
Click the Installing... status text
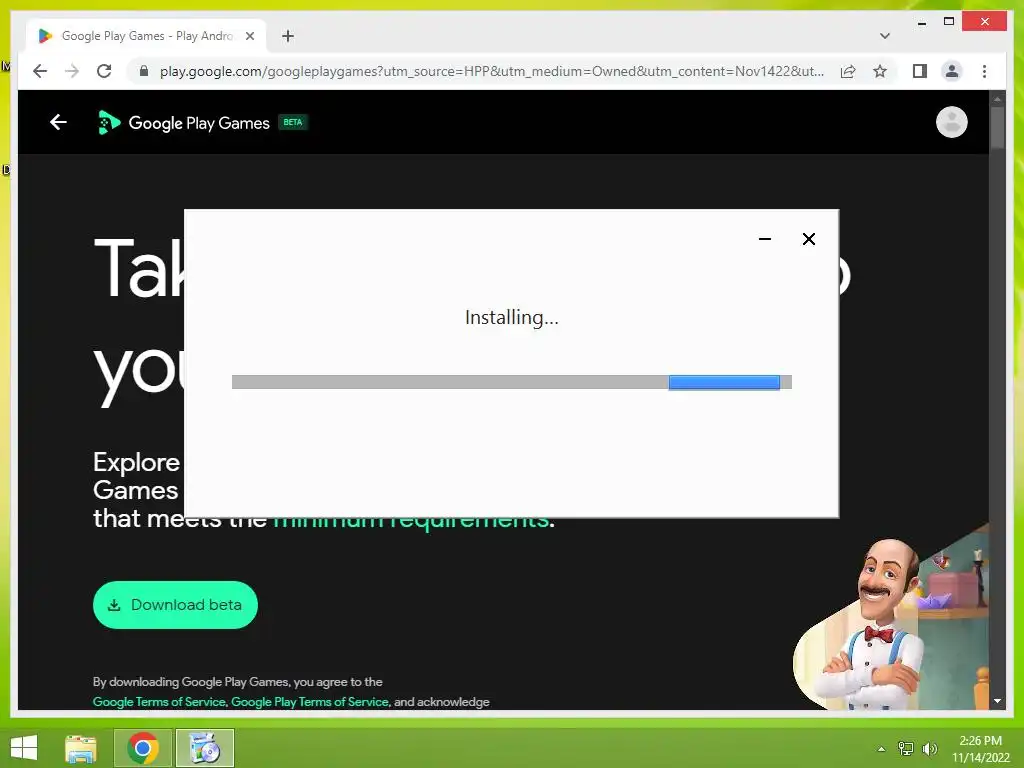tap(511, 317)
